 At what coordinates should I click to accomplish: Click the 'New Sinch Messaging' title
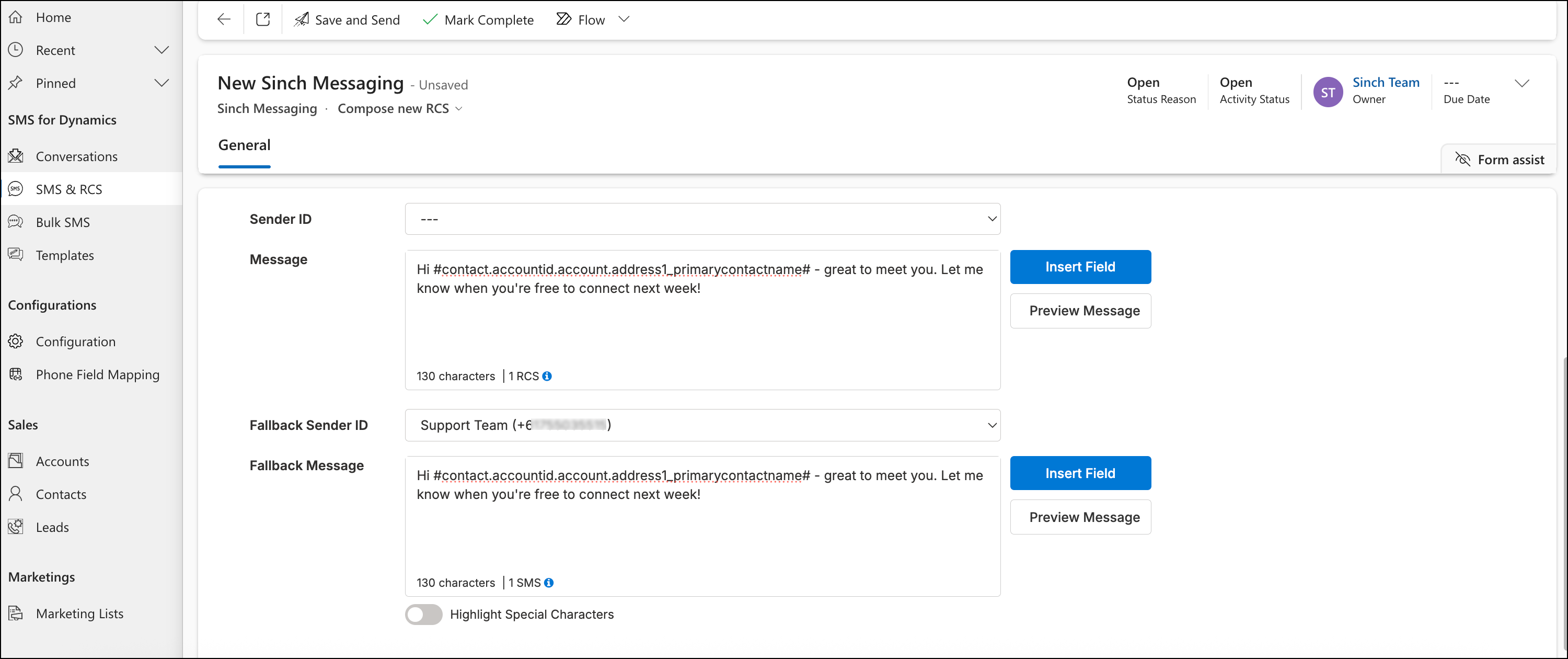[x=310, y=83]
